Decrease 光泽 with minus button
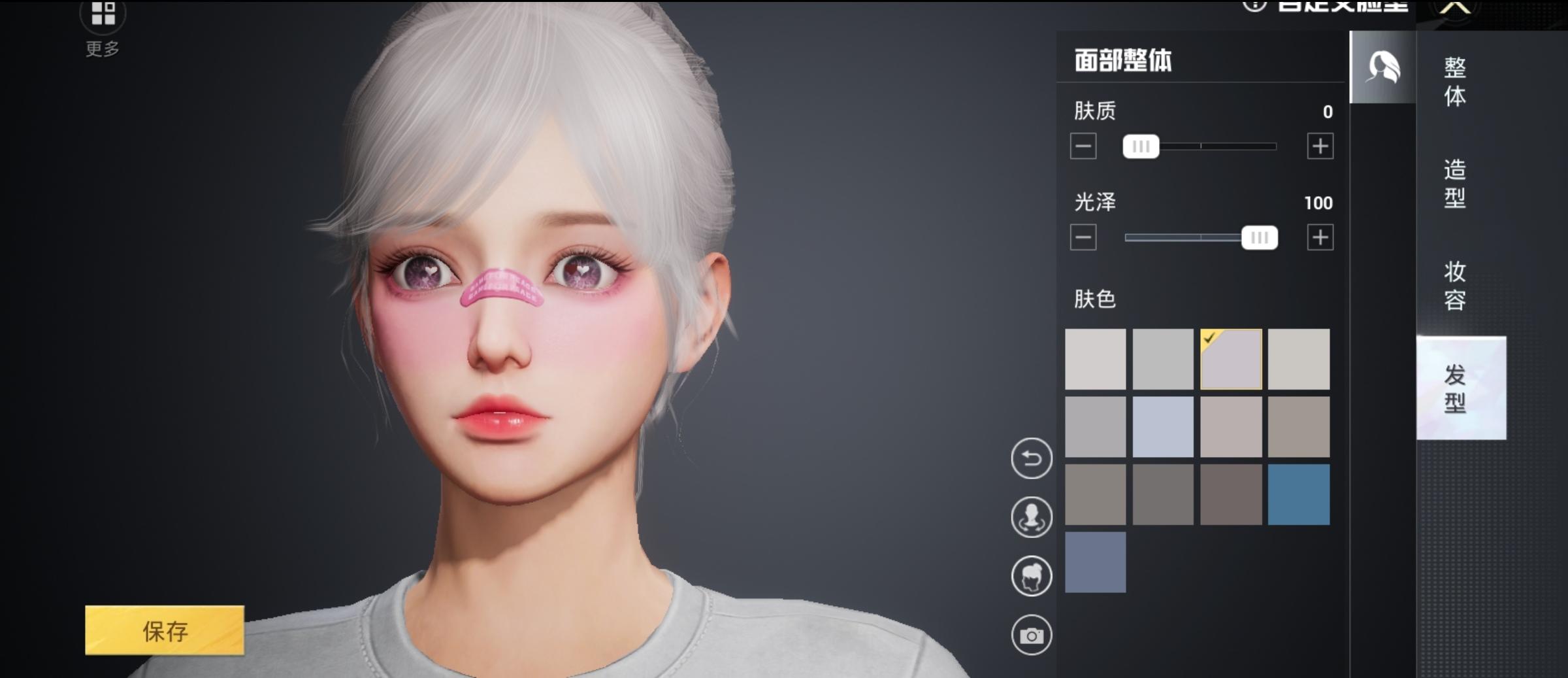This screenshot has width=1568, height=678. (x=1083, y=237)
